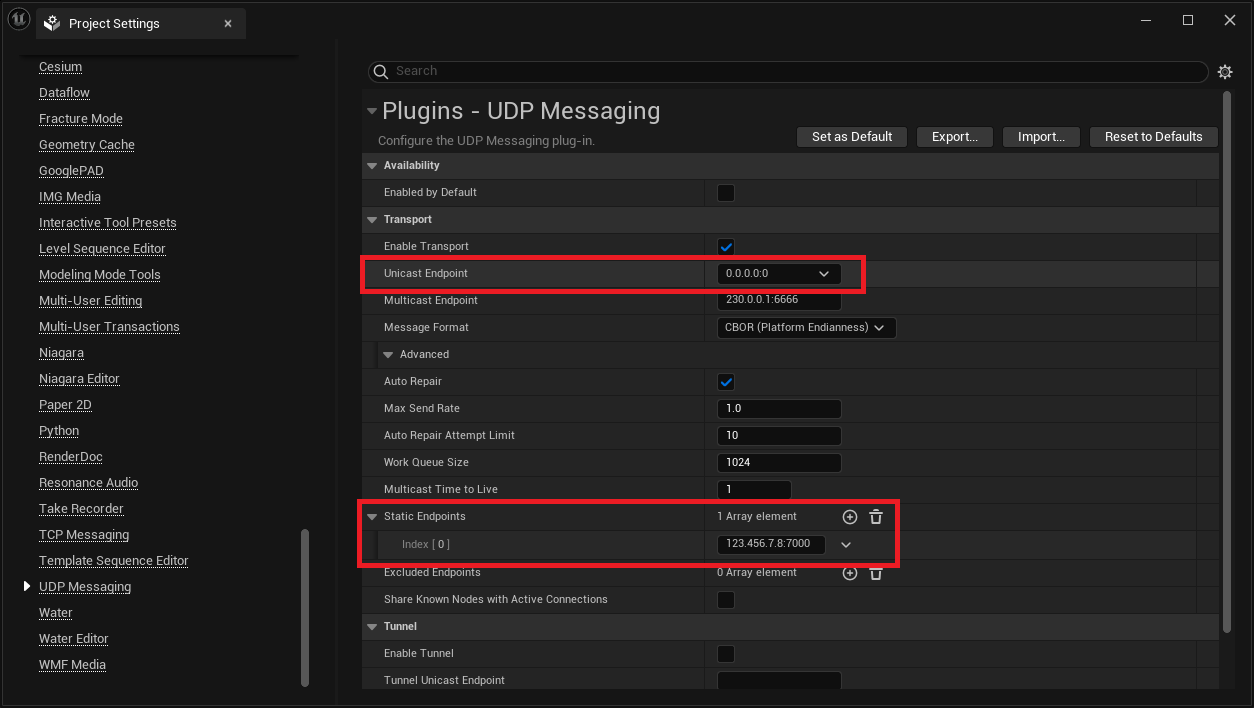The image size is (1254, 708).
Task: Click the magnifier icon in the search field
Action: [381, 71]
